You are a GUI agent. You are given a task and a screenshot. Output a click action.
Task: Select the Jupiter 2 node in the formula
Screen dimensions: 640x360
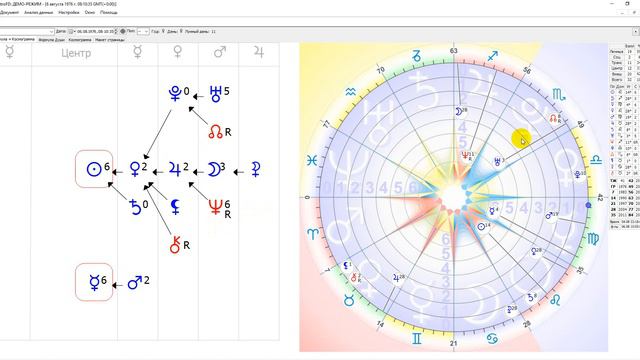click(x=178, y=168)
